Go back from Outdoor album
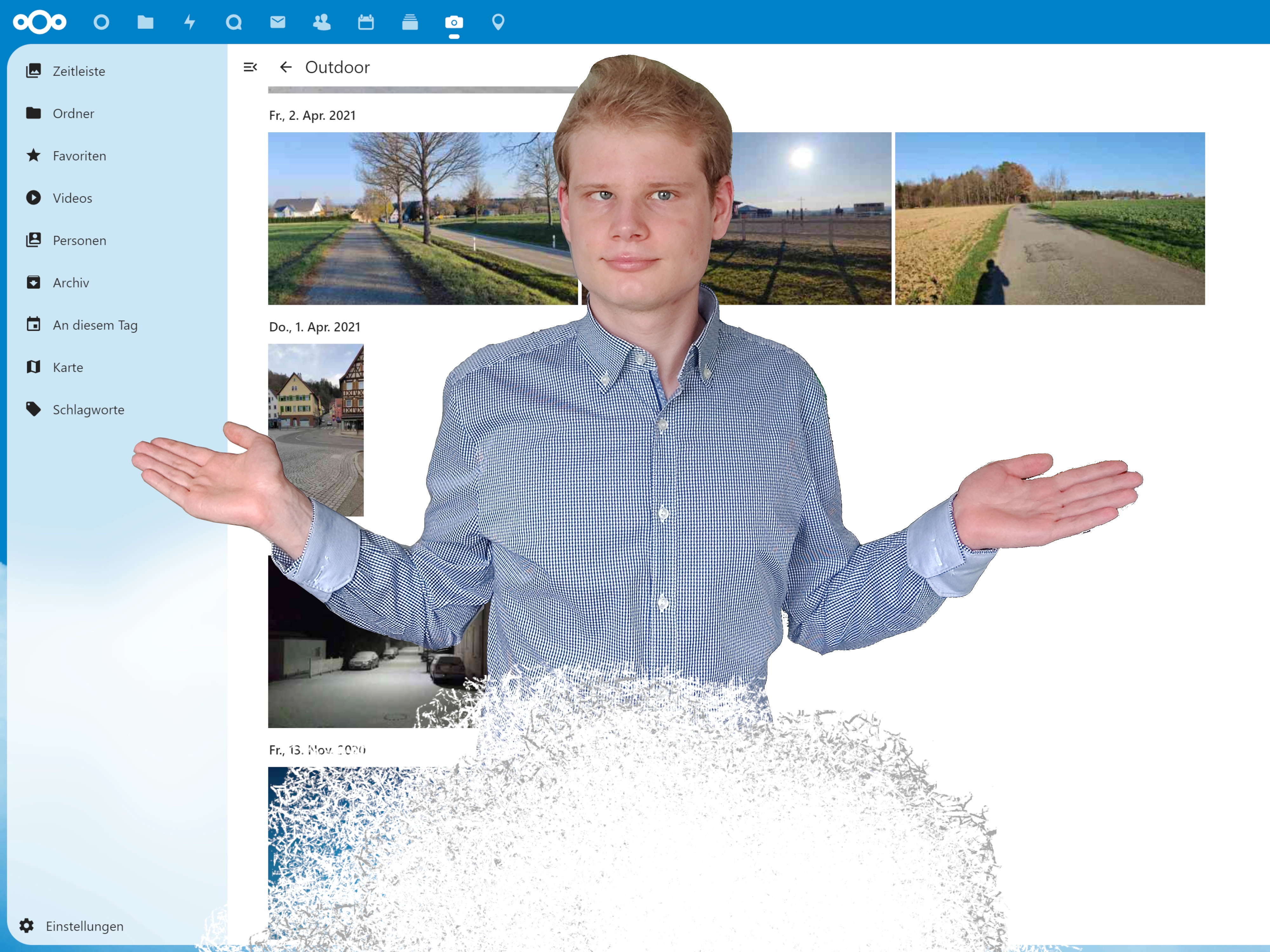Screen dimensions: 1270x952 pos(286,67)
